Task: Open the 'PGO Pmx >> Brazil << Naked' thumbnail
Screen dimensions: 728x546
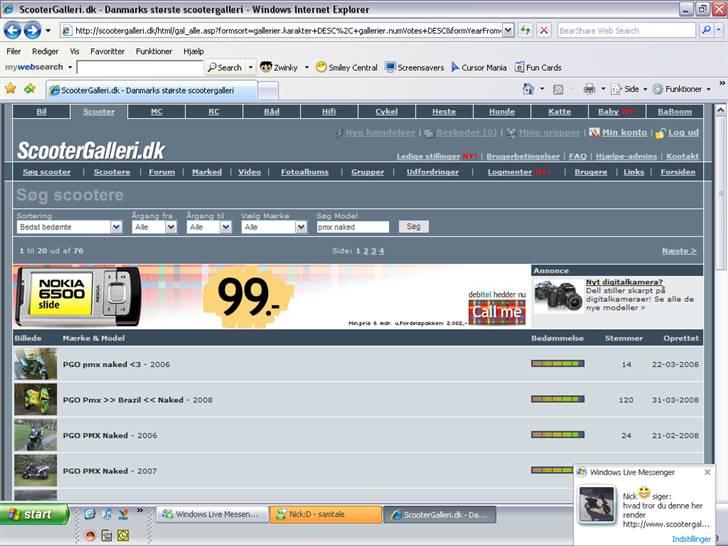Action: pos(35,399)
